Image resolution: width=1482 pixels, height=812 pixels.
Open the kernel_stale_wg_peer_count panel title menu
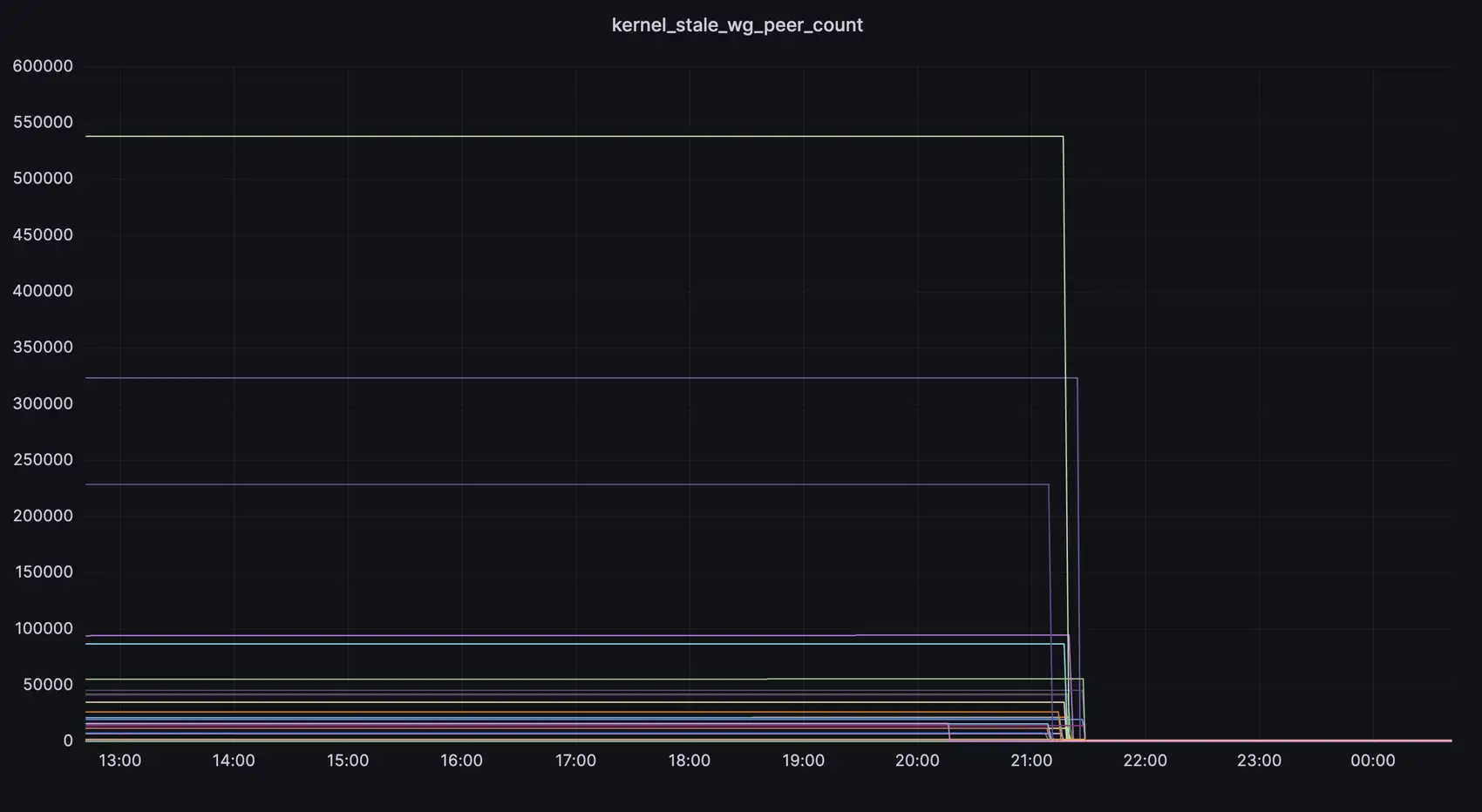coord(737,25)
